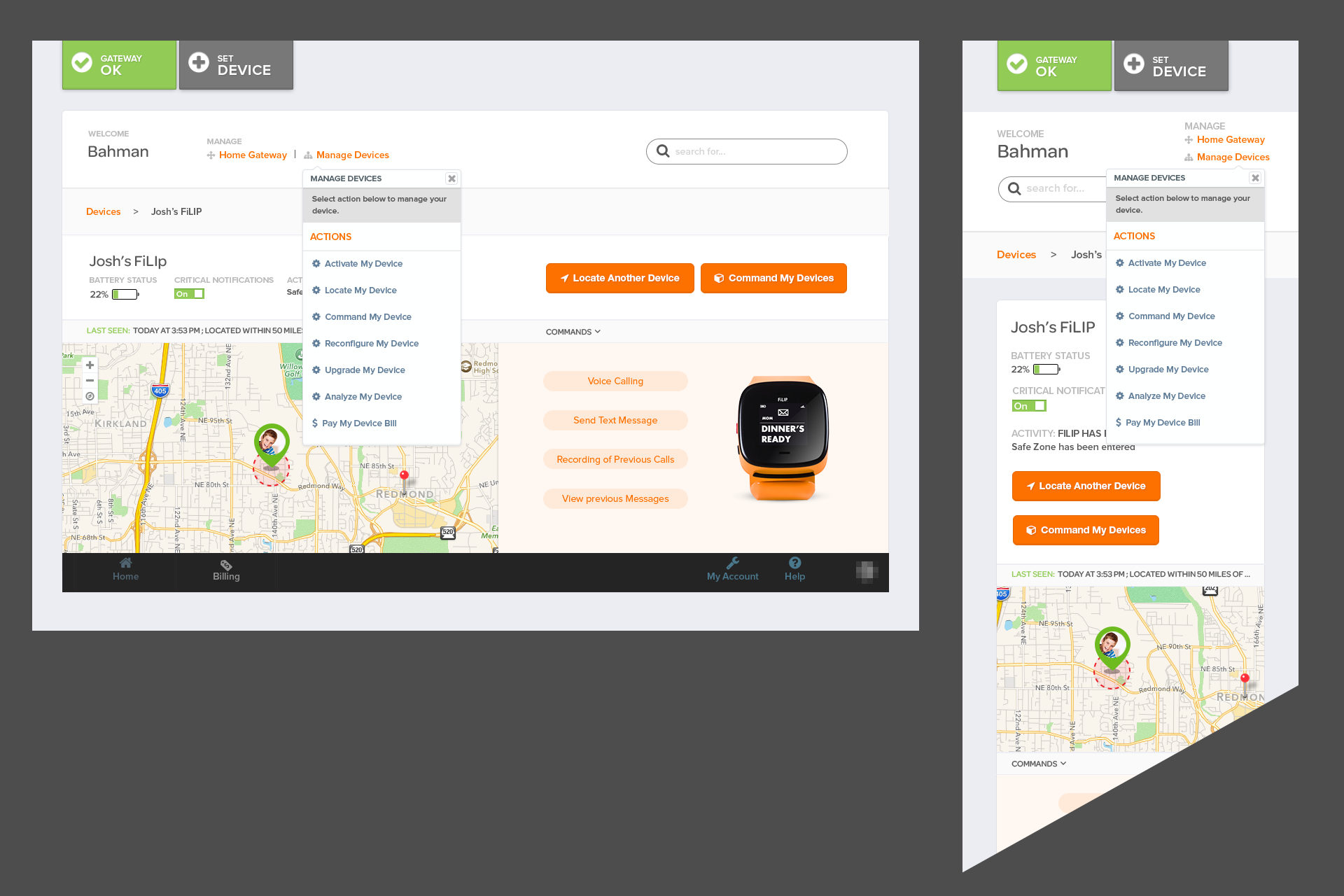Viewport: 1344px width, 896px height.
Task: Click Devices breadcrumb in desktop view
Action: (103, 211)
